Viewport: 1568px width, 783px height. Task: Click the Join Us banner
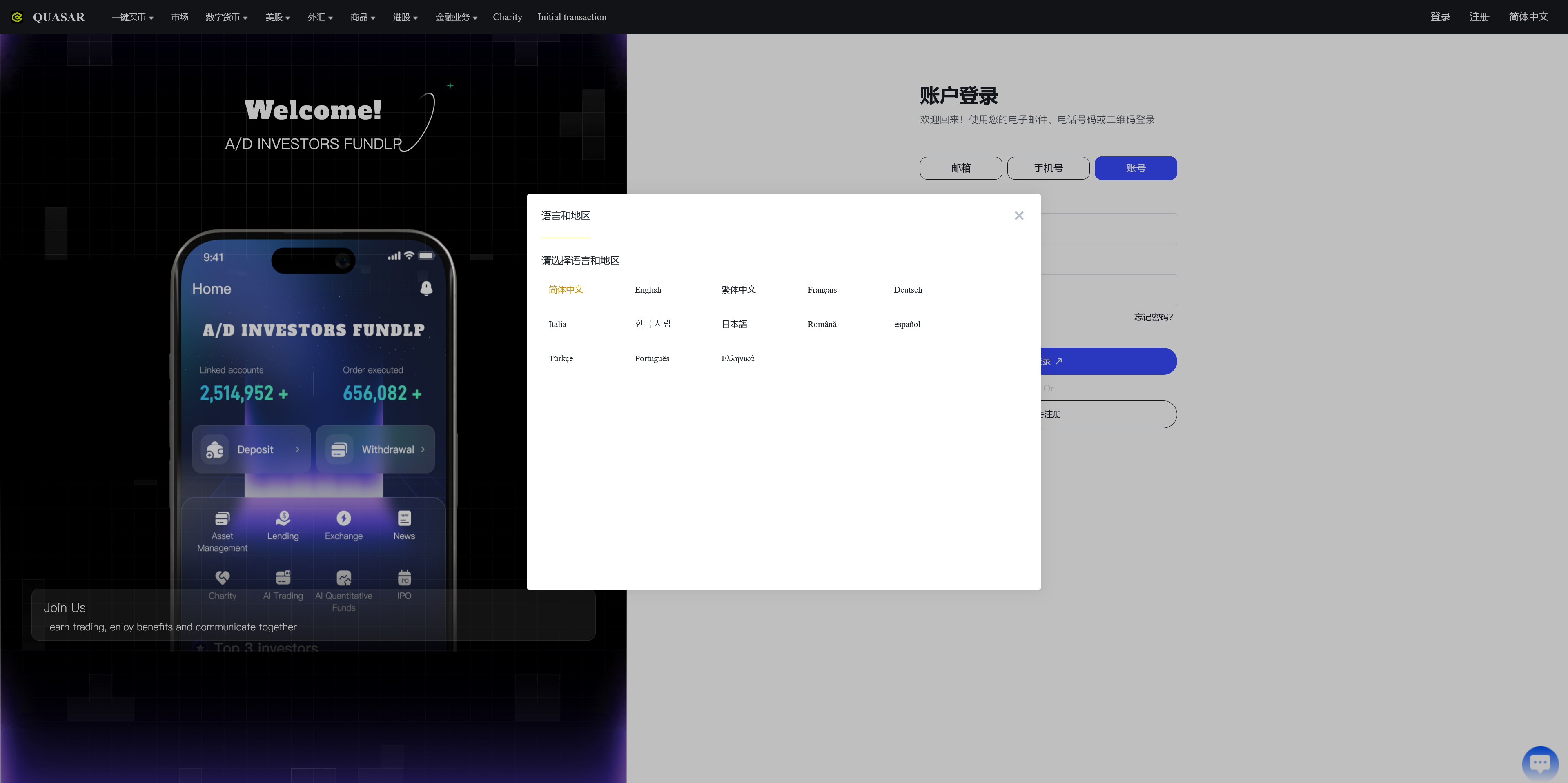click(x=314, y=614)
